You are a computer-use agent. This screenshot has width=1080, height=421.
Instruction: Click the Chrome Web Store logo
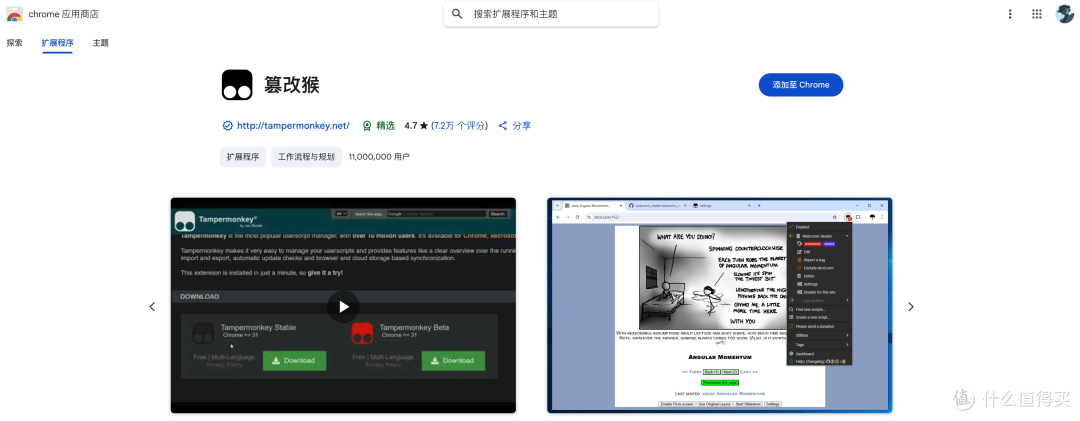tap(14, 14)
